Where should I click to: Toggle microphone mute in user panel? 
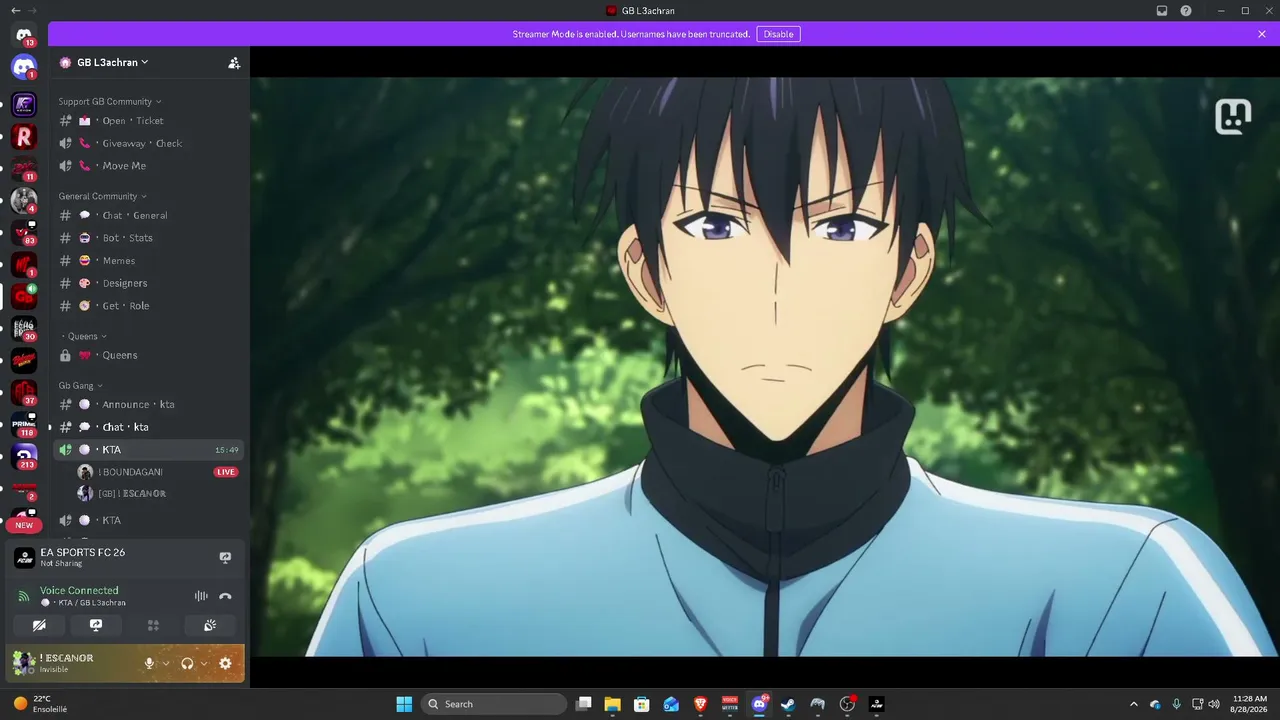149,663
